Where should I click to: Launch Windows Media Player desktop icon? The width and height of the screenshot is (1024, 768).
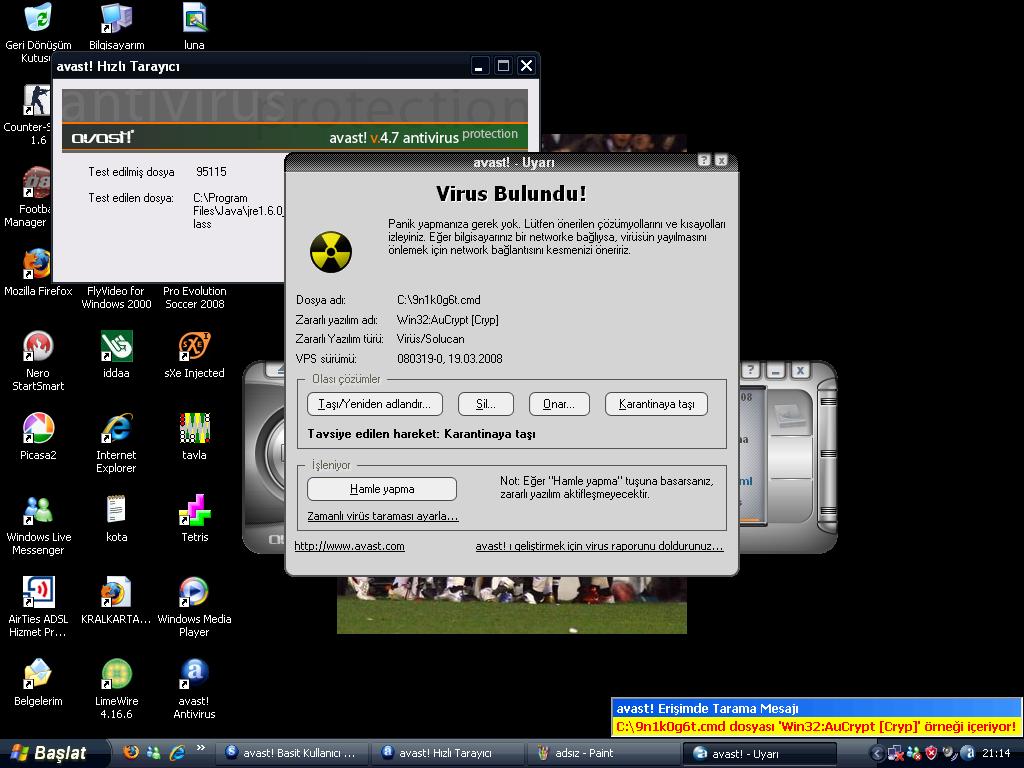[x=194, y=593]
